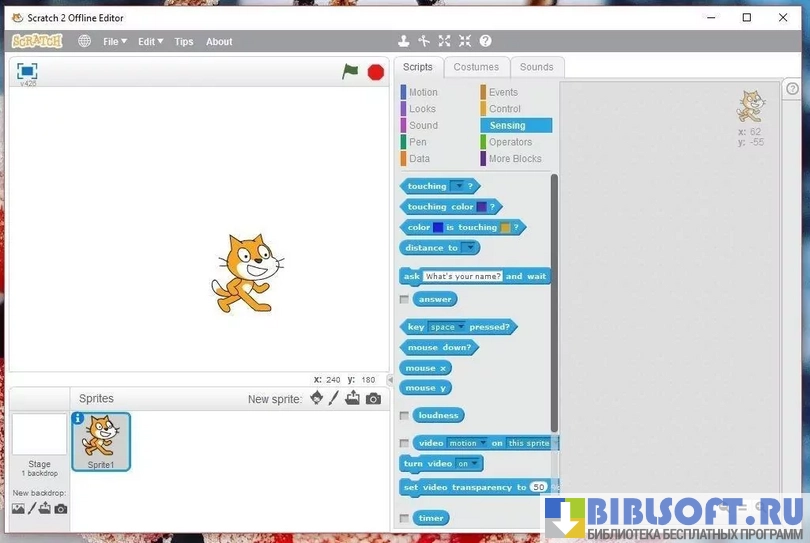Check the loudness reporter checkbox
Viewport: 810px width, 543px height.
[404, 415]
